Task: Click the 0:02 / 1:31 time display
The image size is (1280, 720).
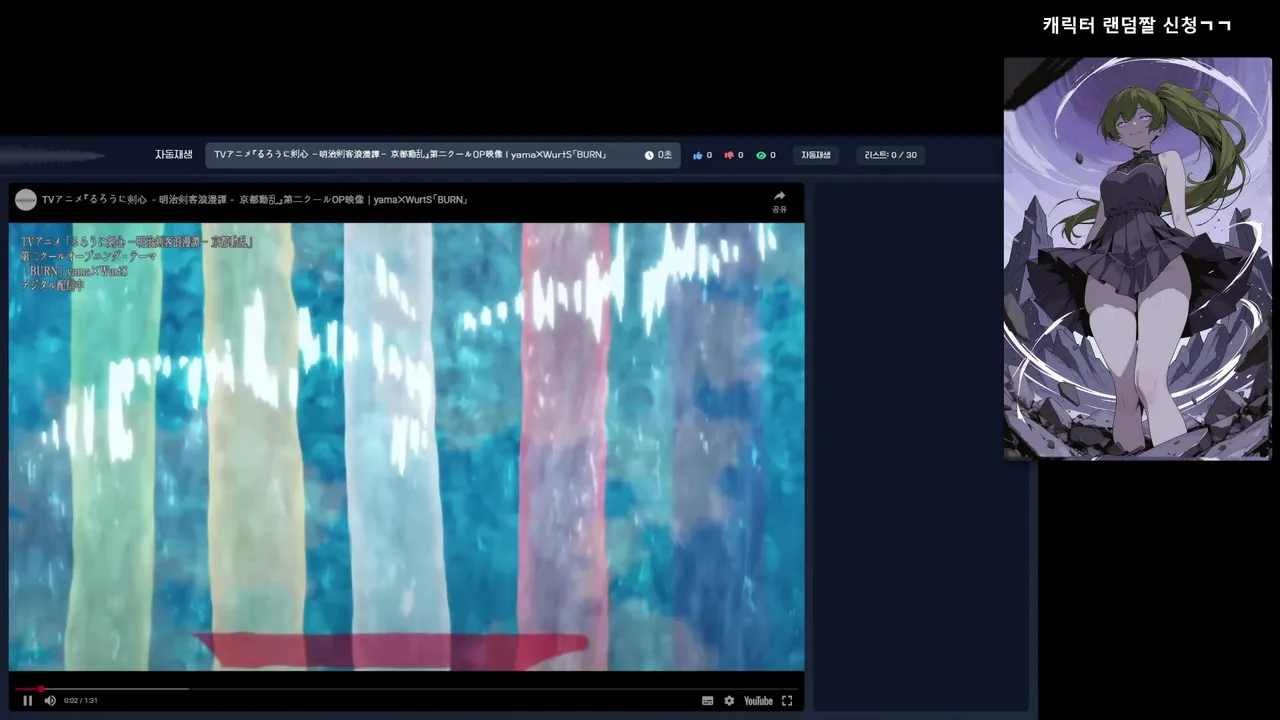Action: click(x=81, y=701)
